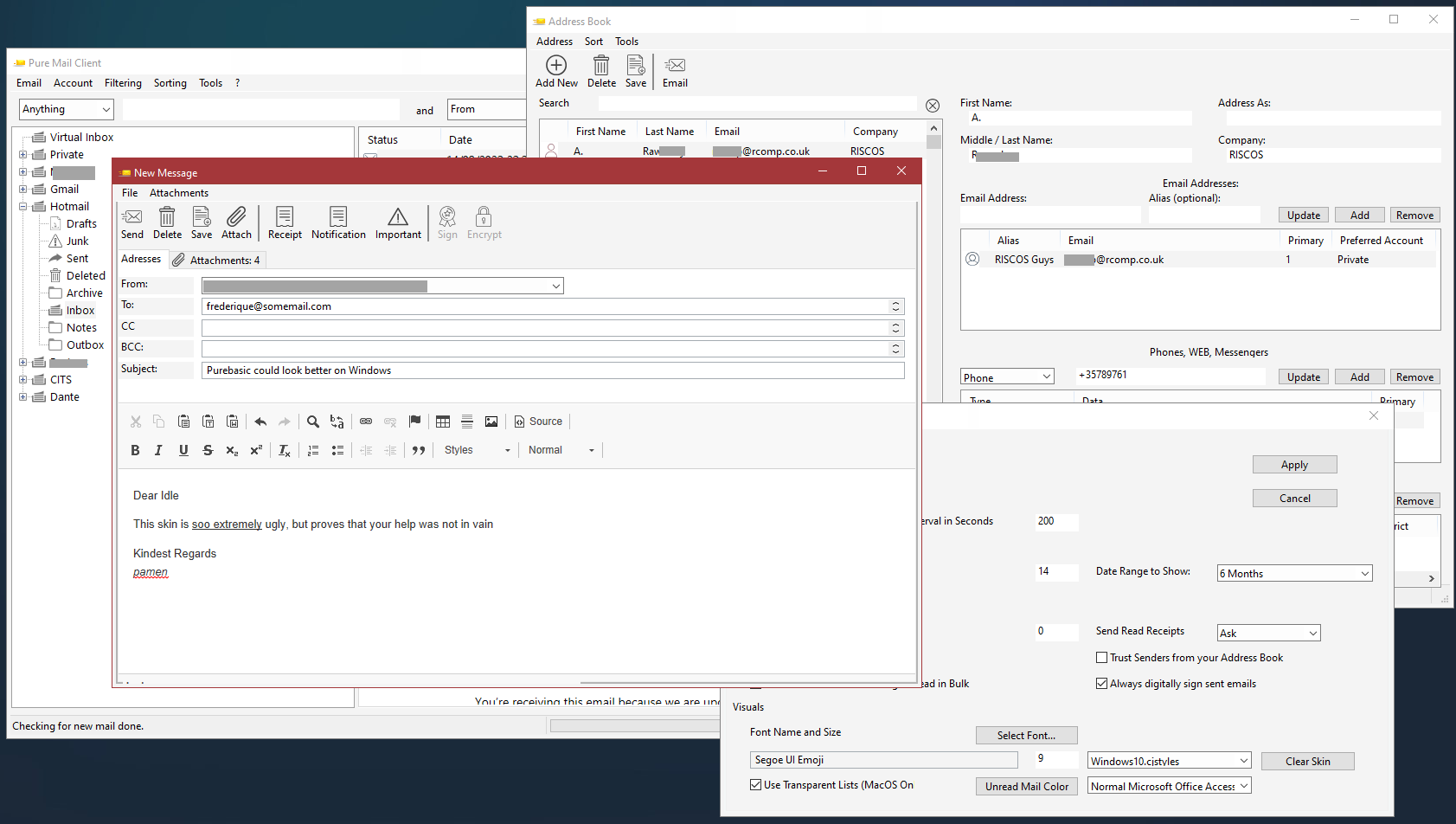Apply subscript formatting
The height and width of the screenshot is (824, 1456).
click(x=232, y=450)
